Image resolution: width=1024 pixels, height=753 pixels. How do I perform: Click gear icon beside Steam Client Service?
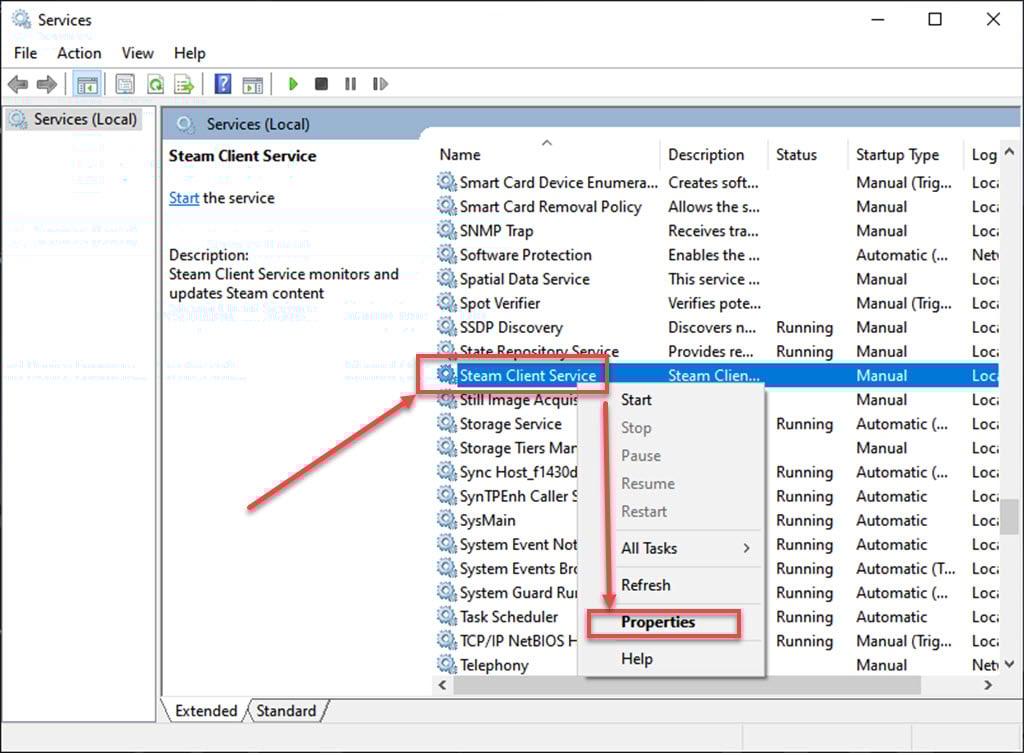click(x=447, y=375)
